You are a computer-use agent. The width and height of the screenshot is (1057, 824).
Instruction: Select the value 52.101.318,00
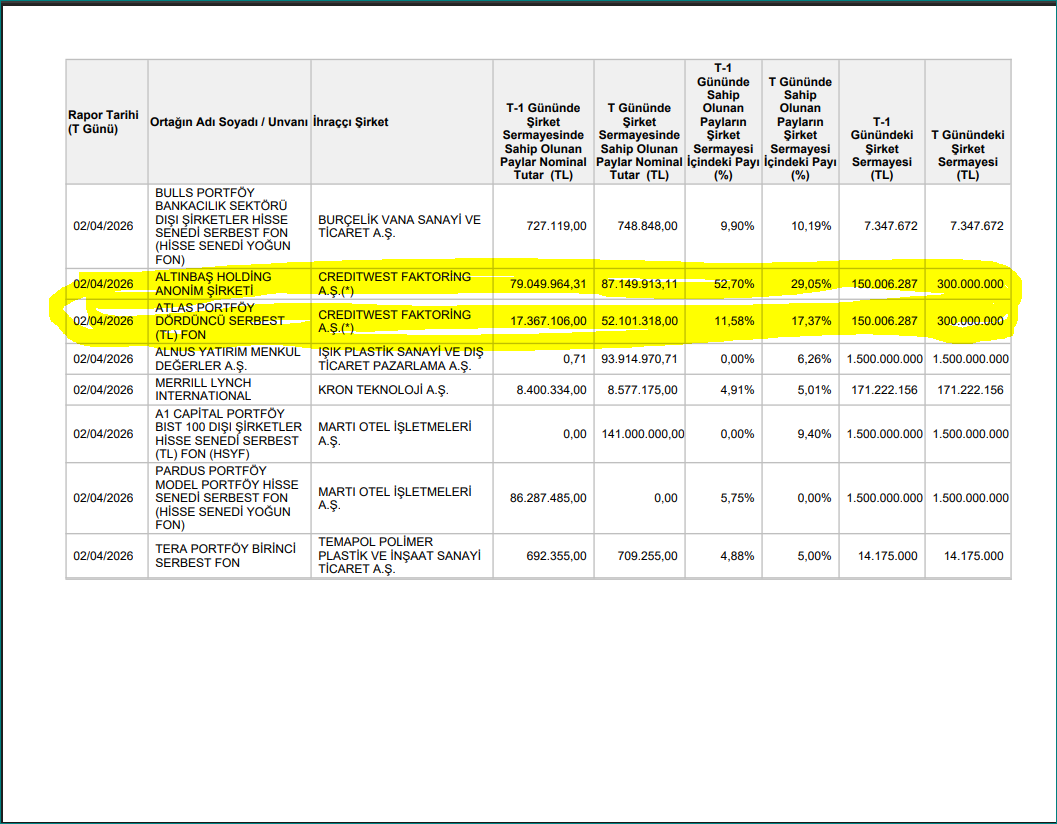(639, 321)
